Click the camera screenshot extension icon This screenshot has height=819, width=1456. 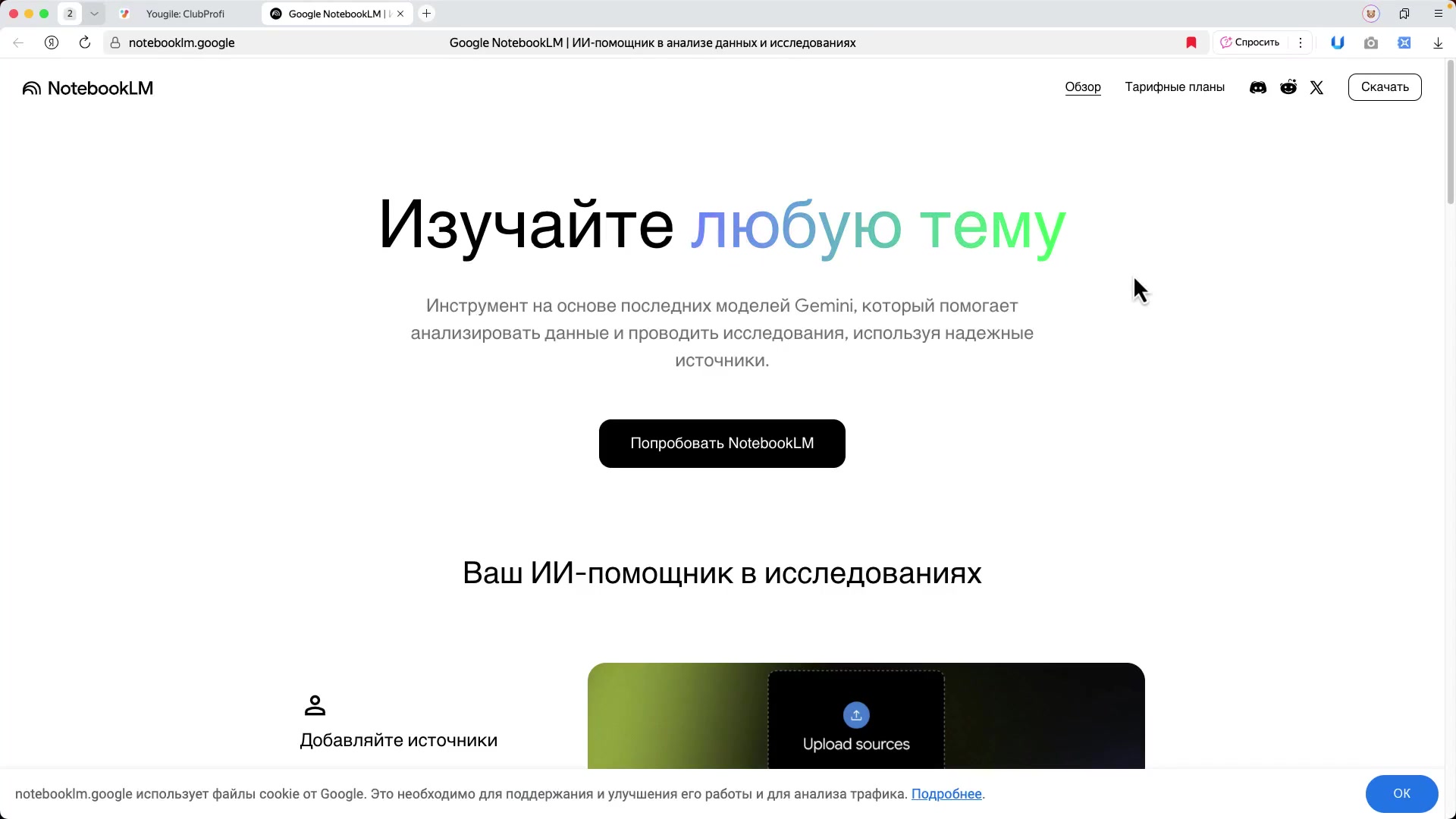pyautogui.click(x=1371, y=43)
